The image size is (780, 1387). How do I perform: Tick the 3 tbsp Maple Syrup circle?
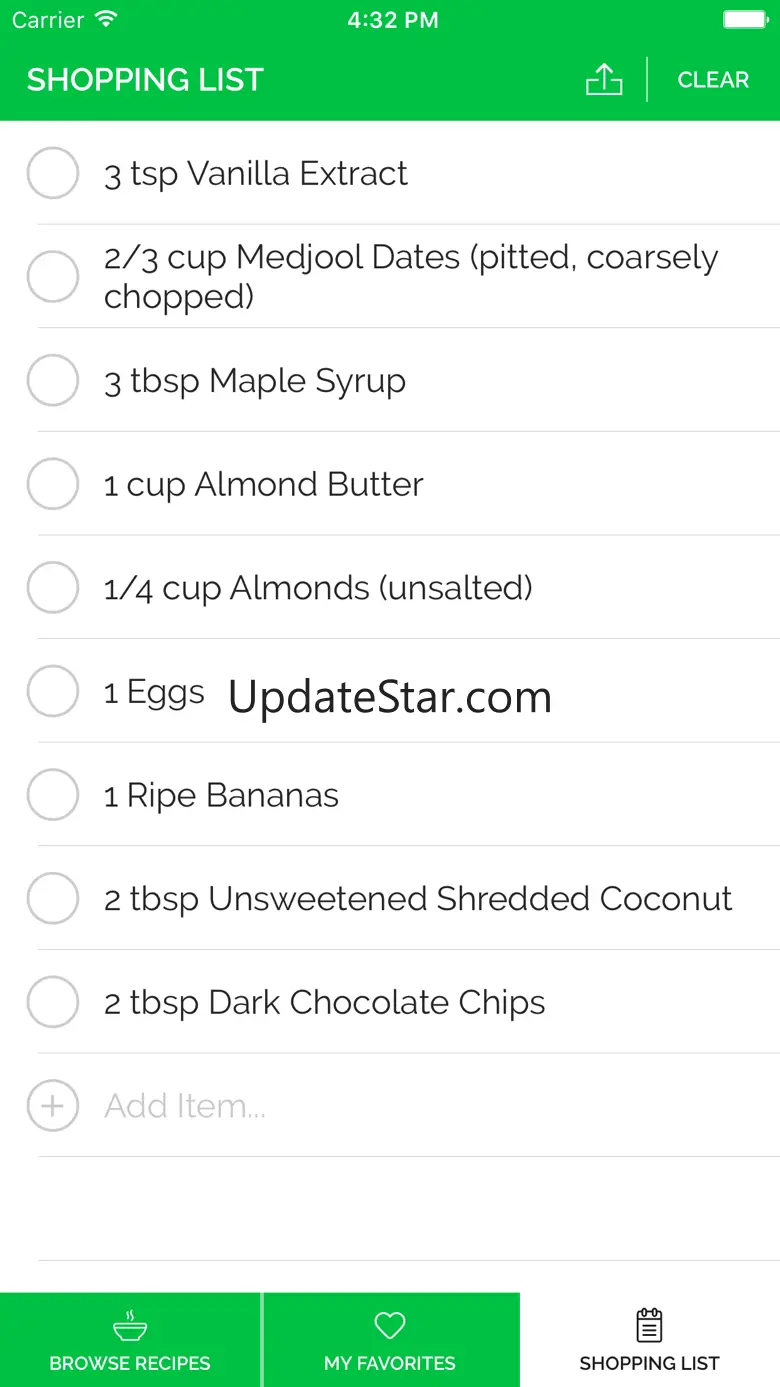(52, 381)
